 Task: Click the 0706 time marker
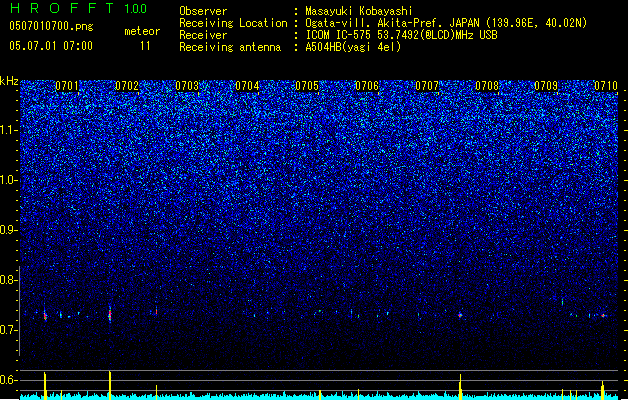(367, 86)
